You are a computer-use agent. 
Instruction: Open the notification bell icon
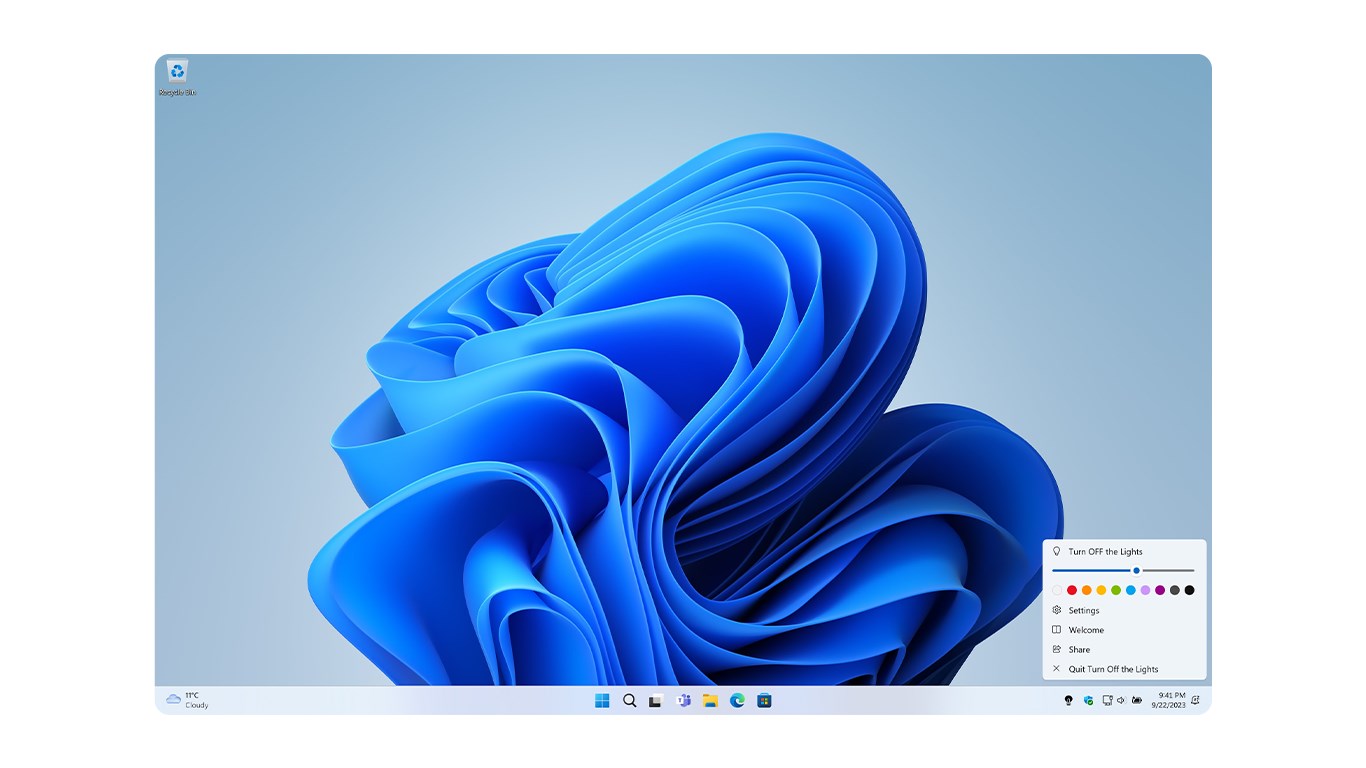[1195, 700]
